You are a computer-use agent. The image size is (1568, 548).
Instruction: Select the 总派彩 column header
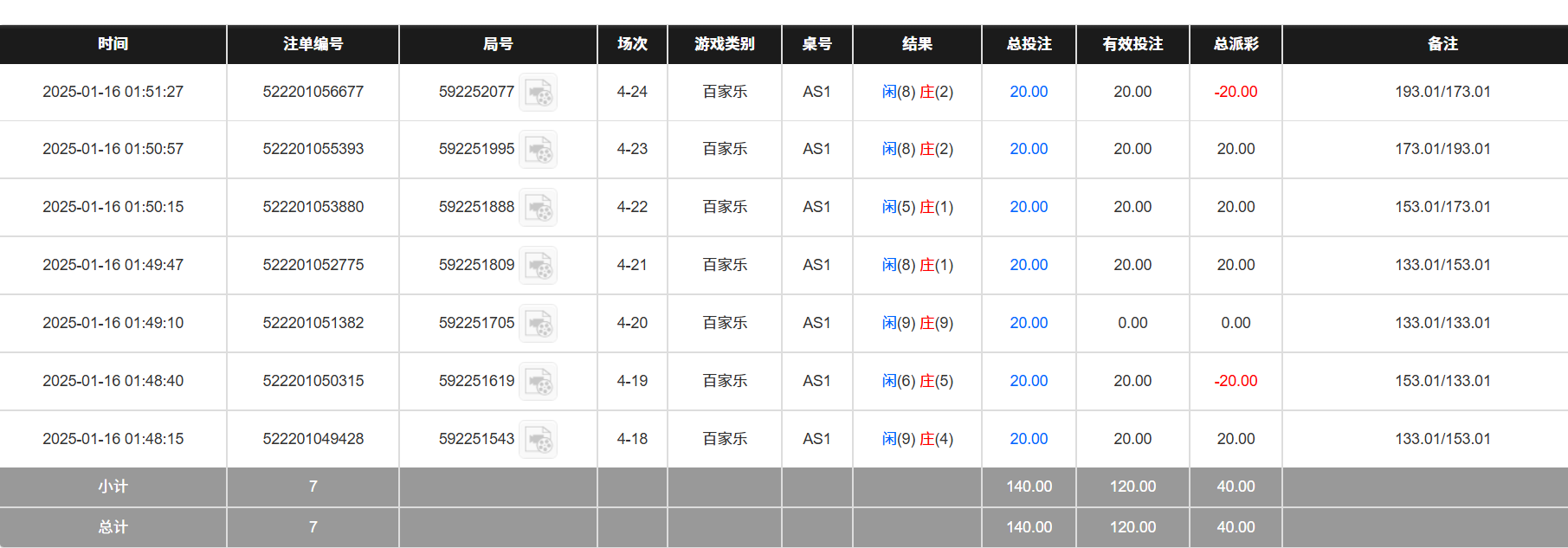[x=1236, y=44]
